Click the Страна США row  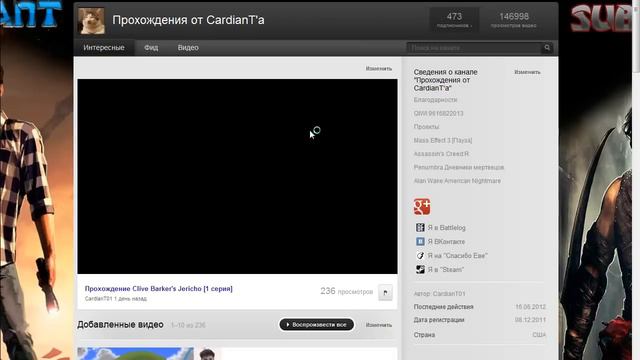[480, 335]
